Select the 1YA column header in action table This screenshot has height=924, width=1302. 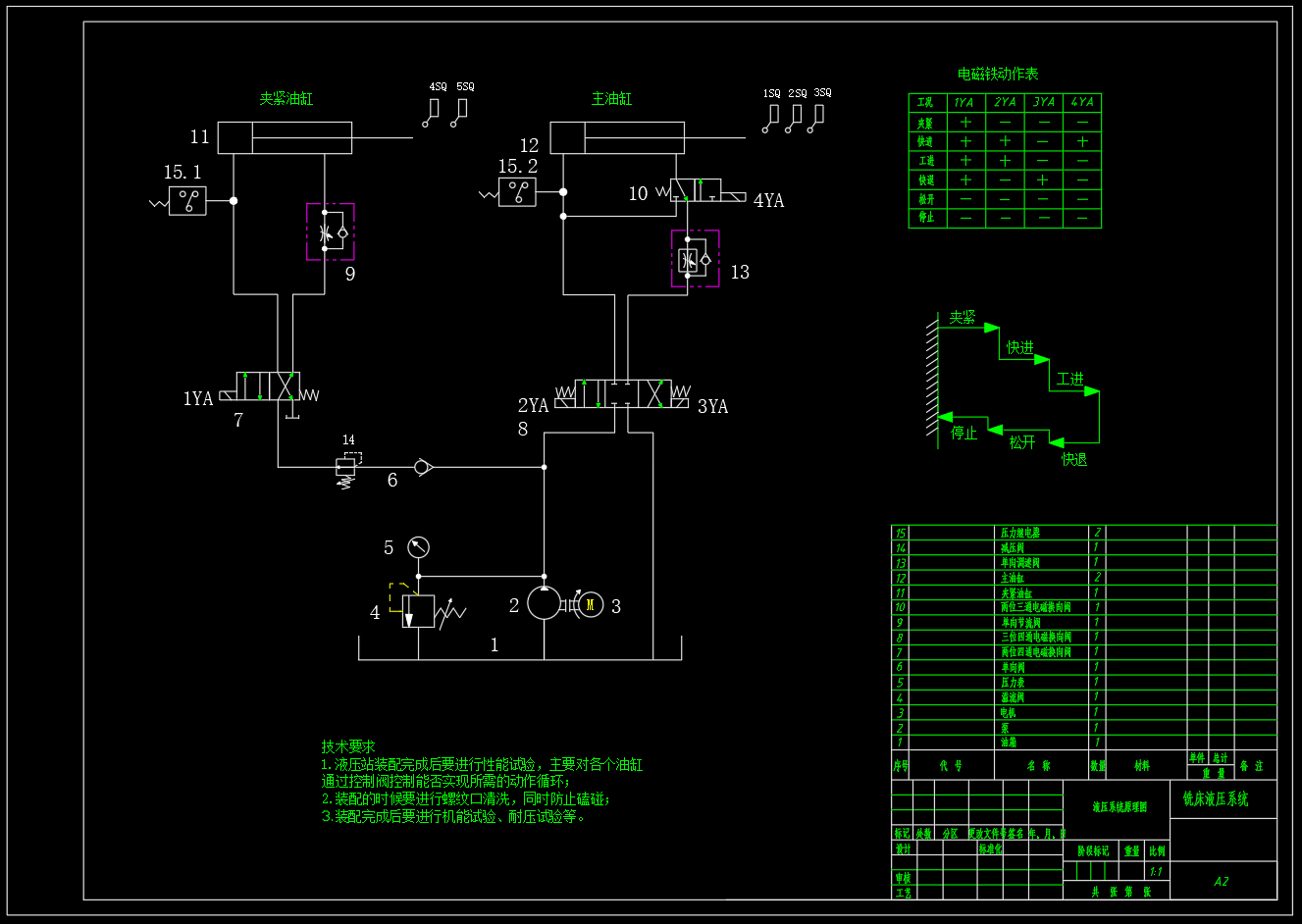(965, 102)
